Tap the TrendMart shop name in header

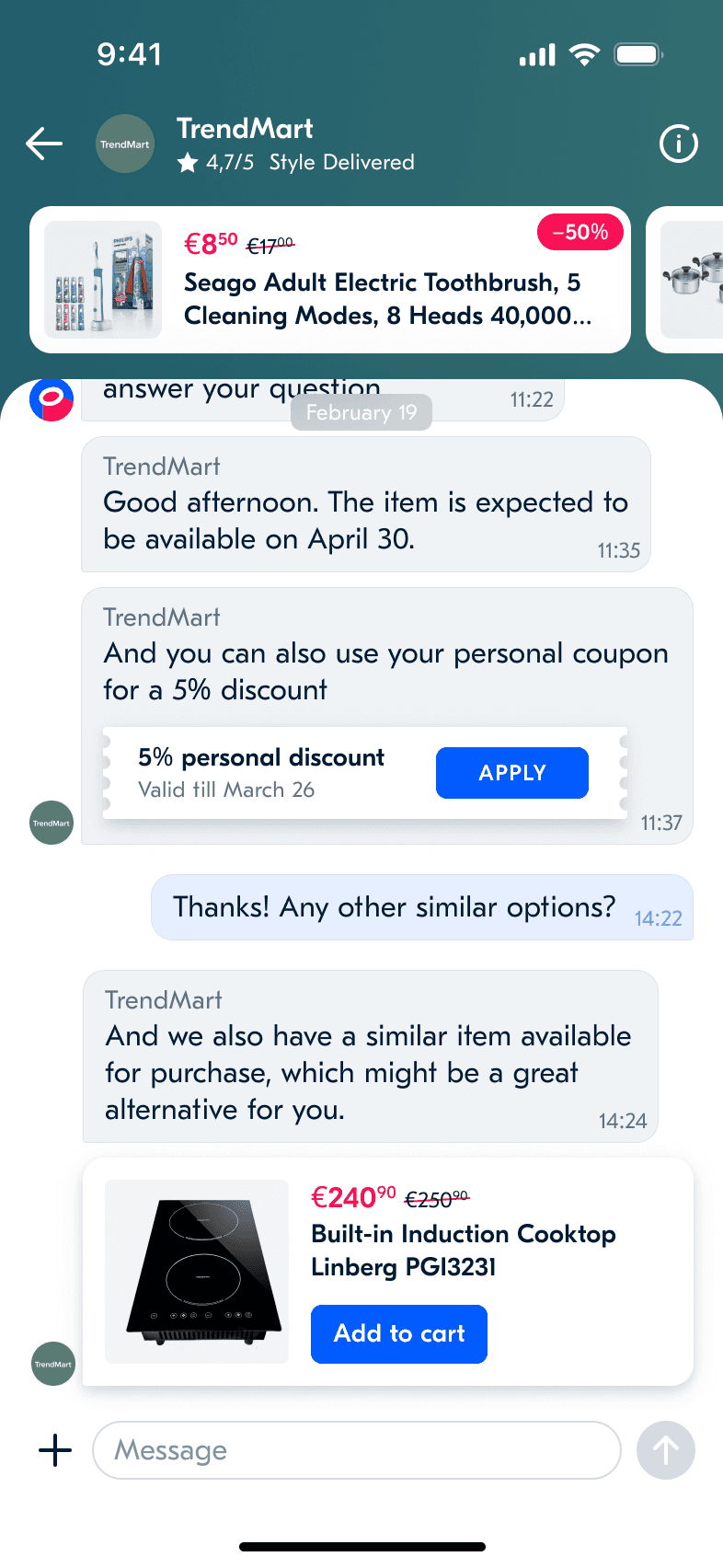[x=245, y=129]
